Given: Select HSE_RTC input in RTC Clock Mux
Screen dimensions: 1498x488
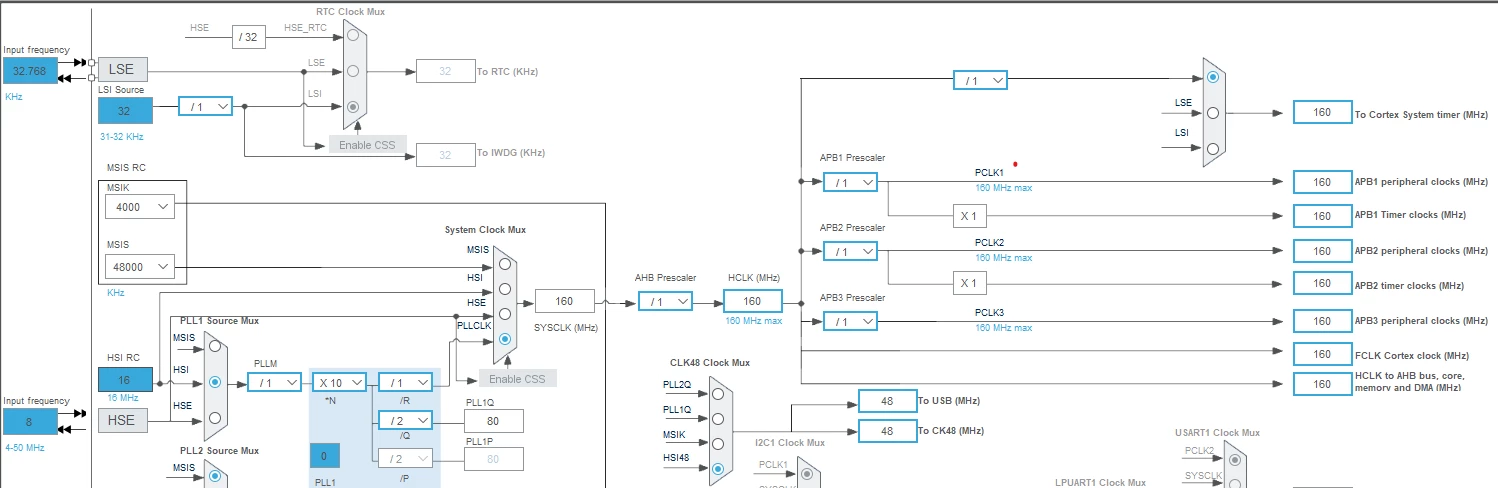Looking at the screenshot, I should [x=352, y=37].
